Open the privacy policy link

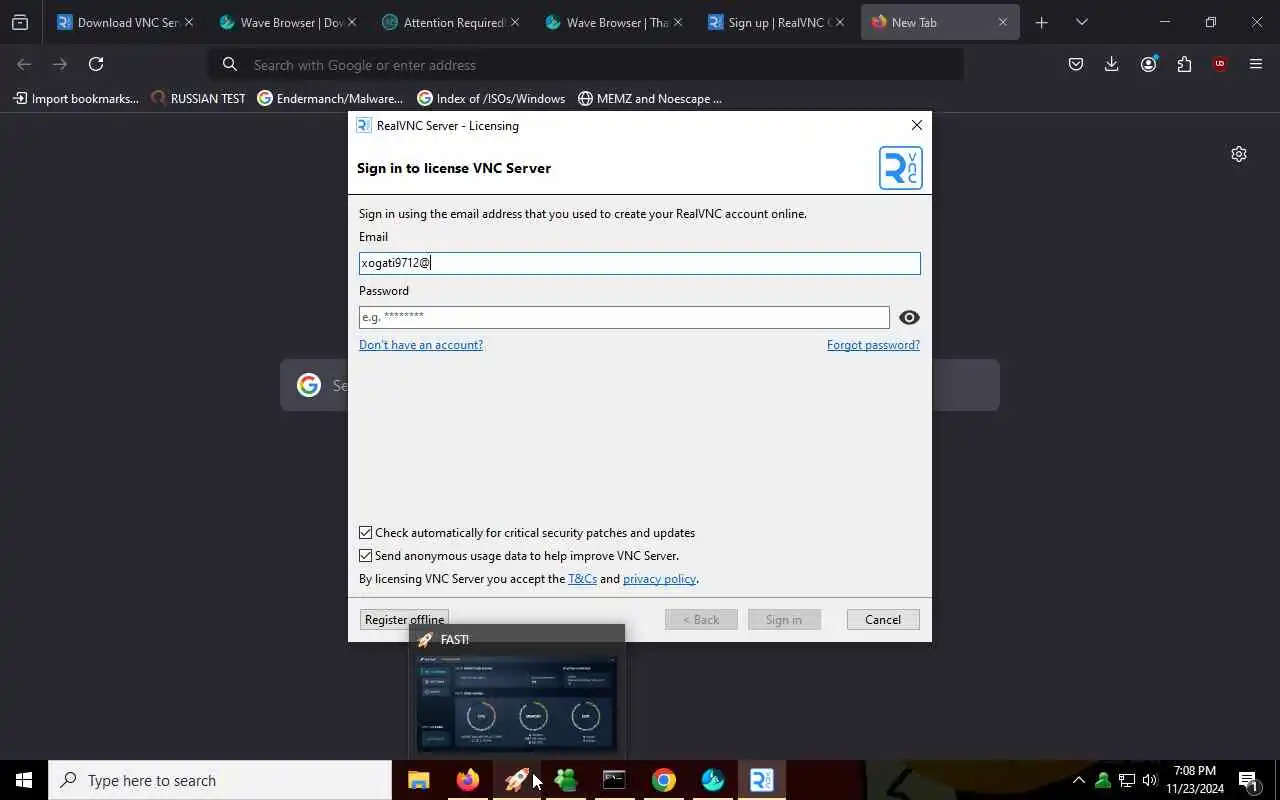click(659, 579)
